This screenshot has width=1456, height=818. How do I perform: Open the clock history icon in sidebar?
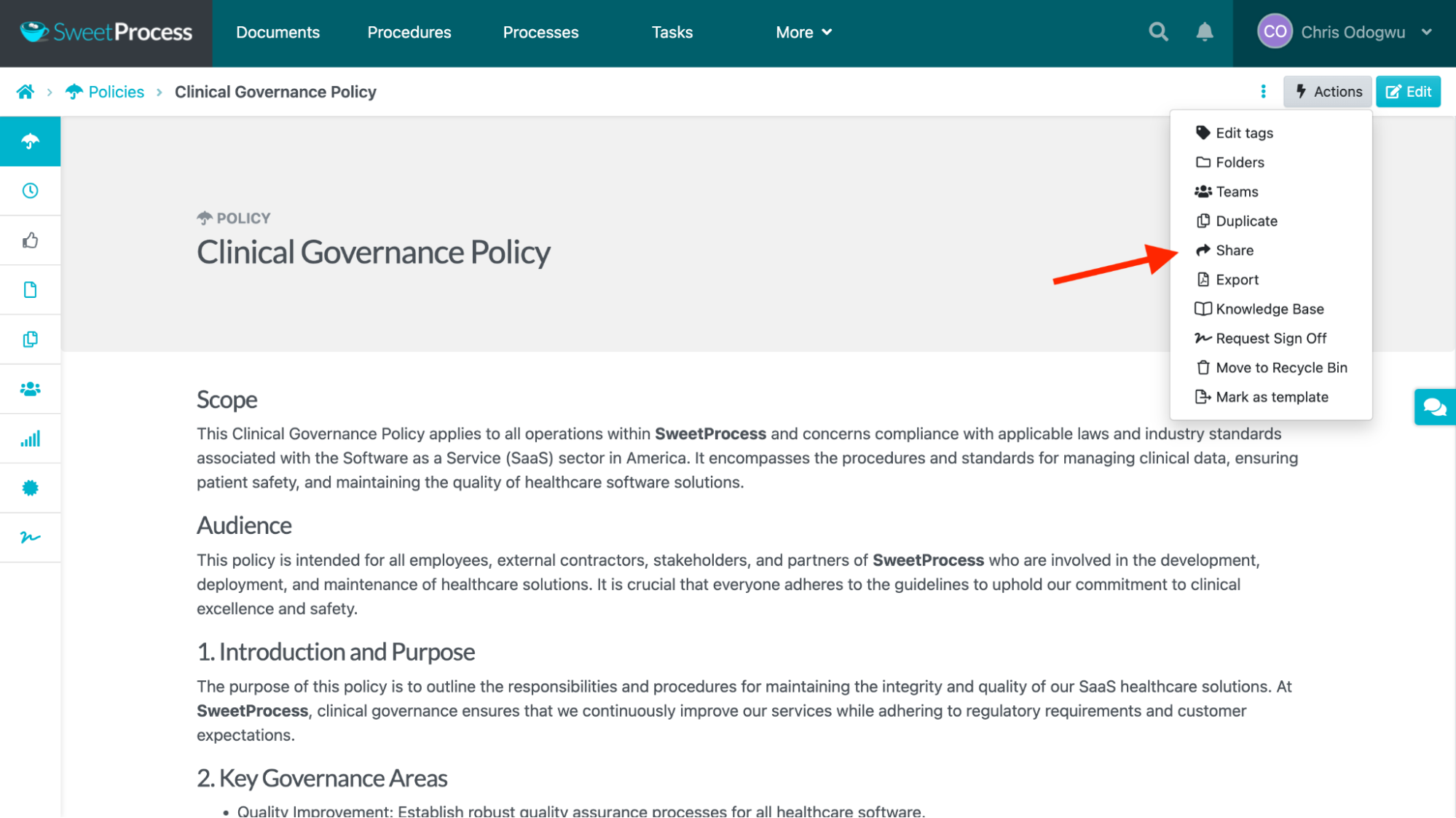30,191
